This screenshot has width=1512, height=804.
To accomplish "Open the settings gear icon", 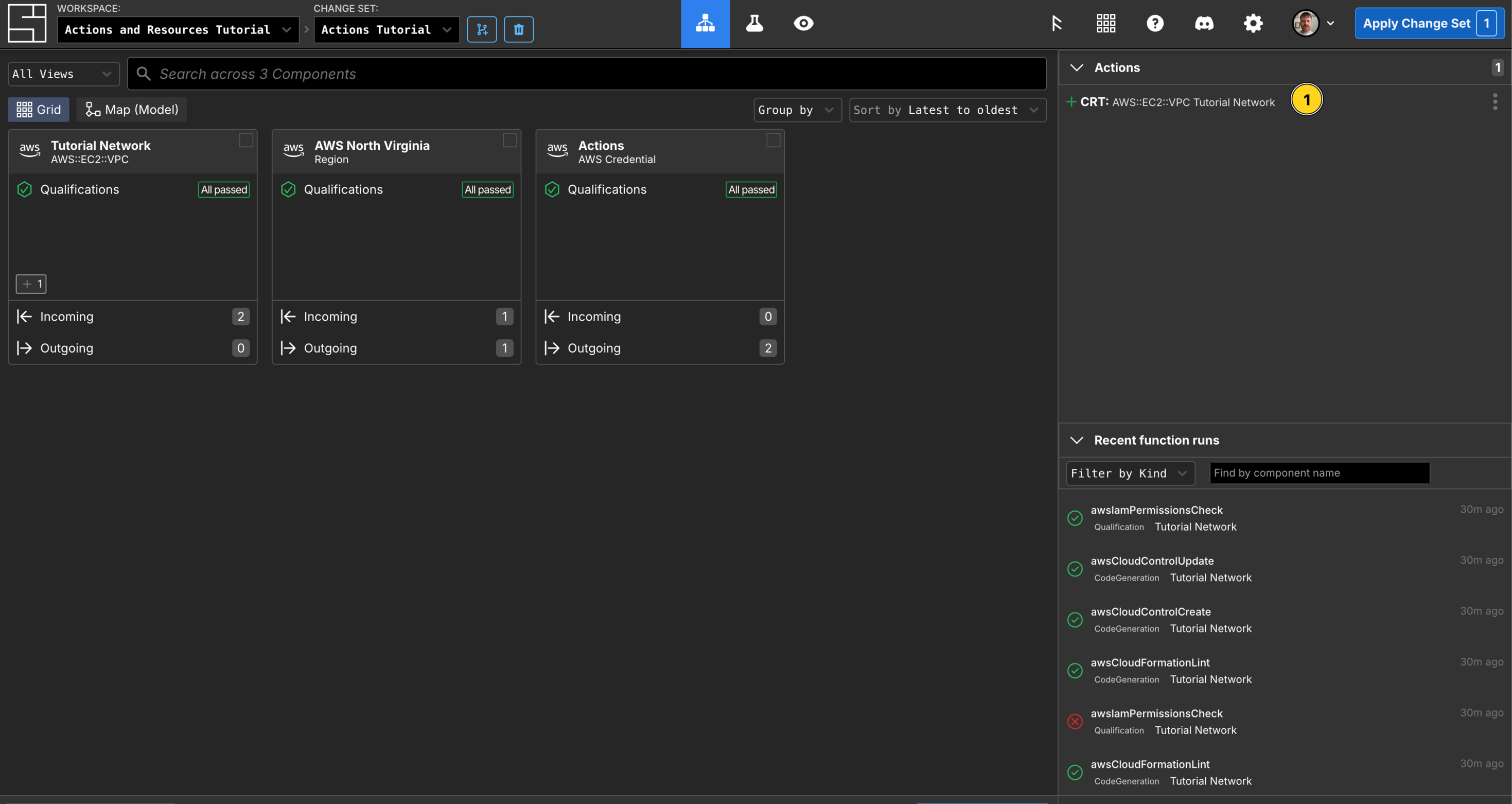I will click(x=1253, y=24).
